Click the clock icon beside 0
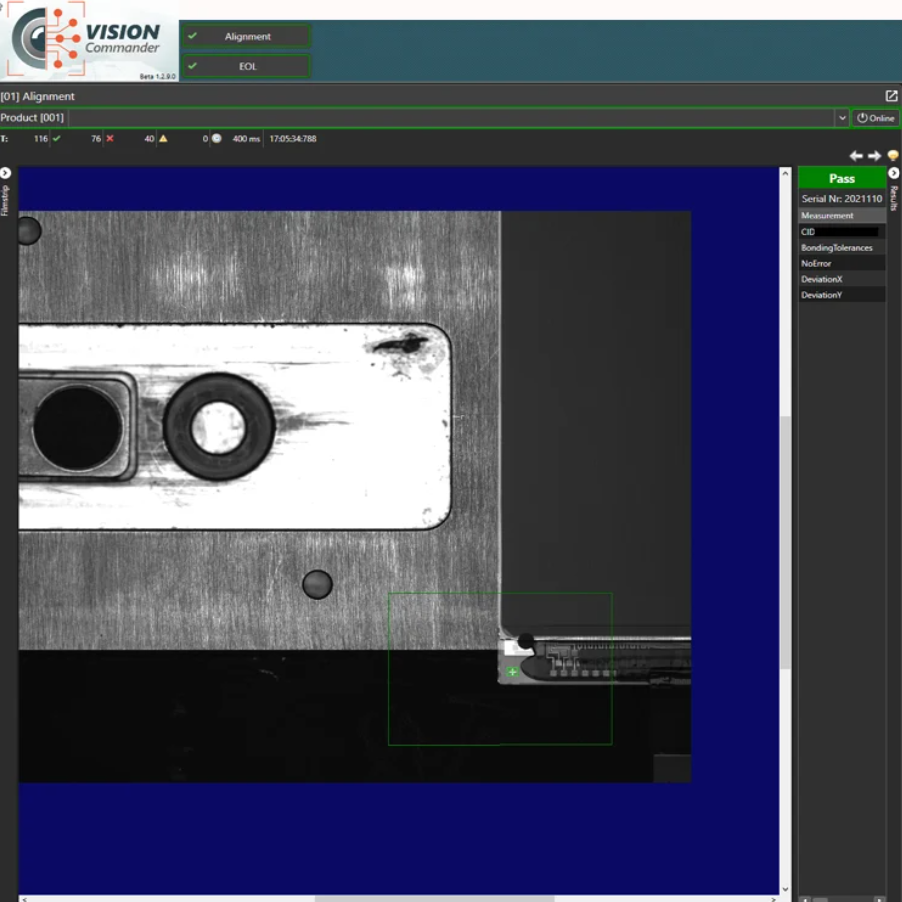Viewport: 902px width, 902px height. [x=217, y=139]
